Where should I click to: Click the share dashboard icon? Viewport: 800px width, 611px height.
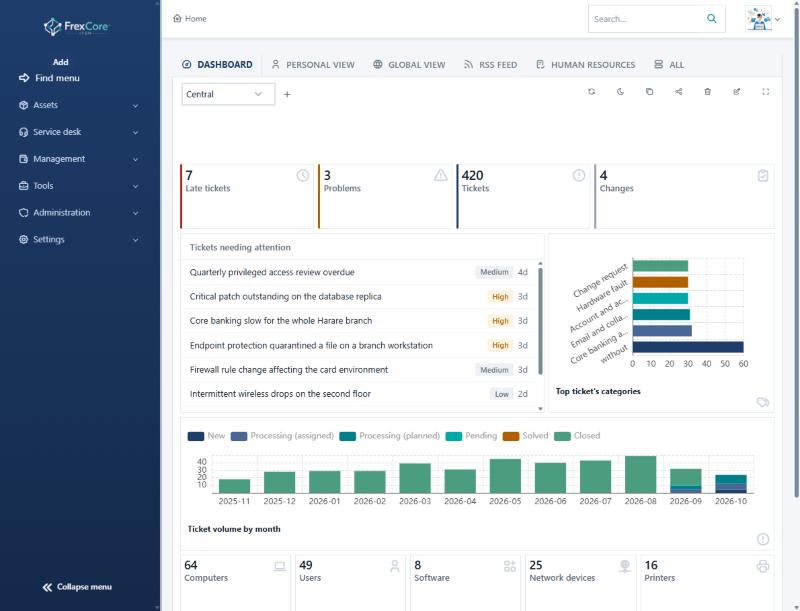679,92
